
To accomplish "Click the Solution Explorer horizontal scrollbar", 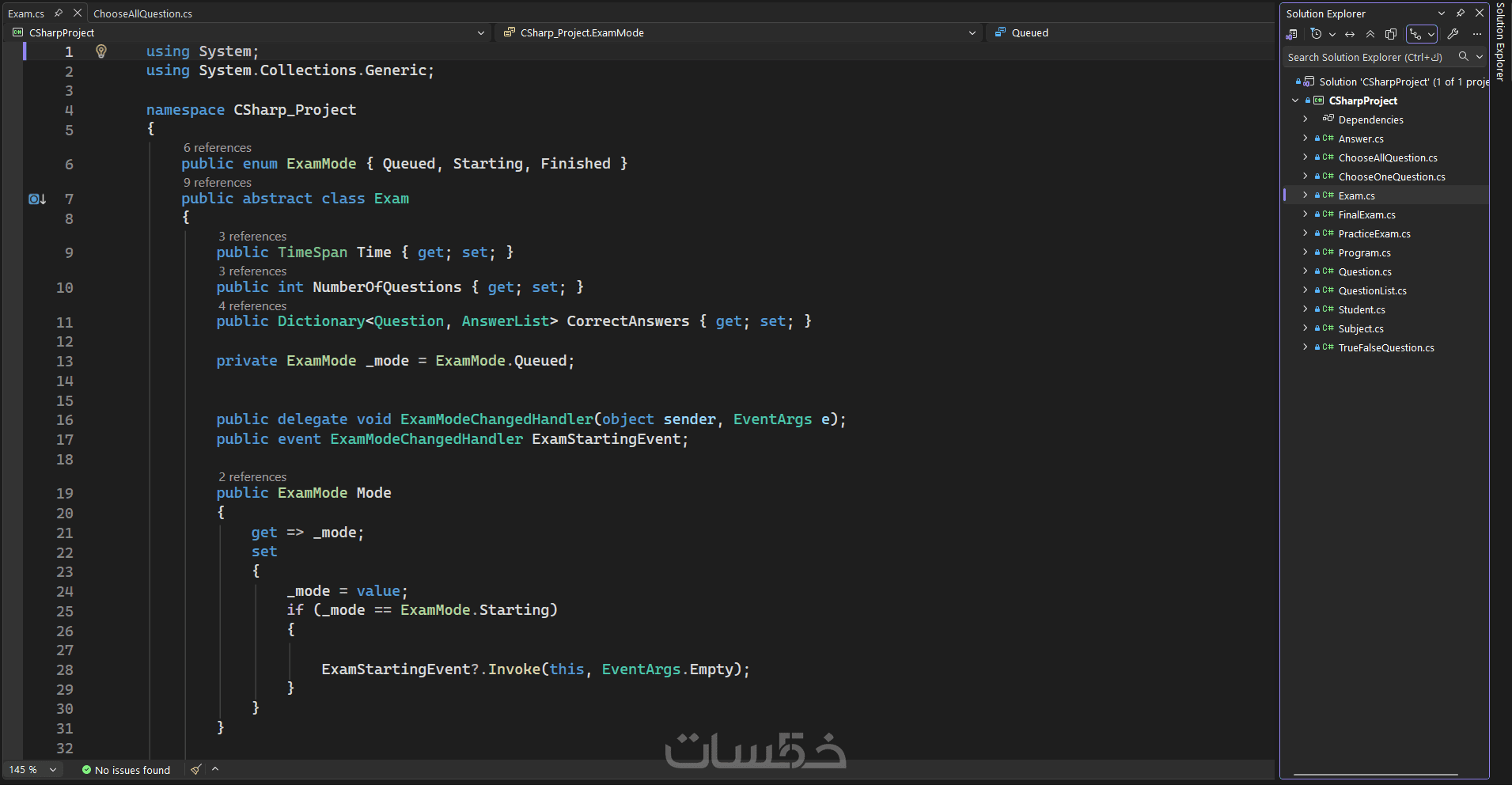I will pos(1375,775).
